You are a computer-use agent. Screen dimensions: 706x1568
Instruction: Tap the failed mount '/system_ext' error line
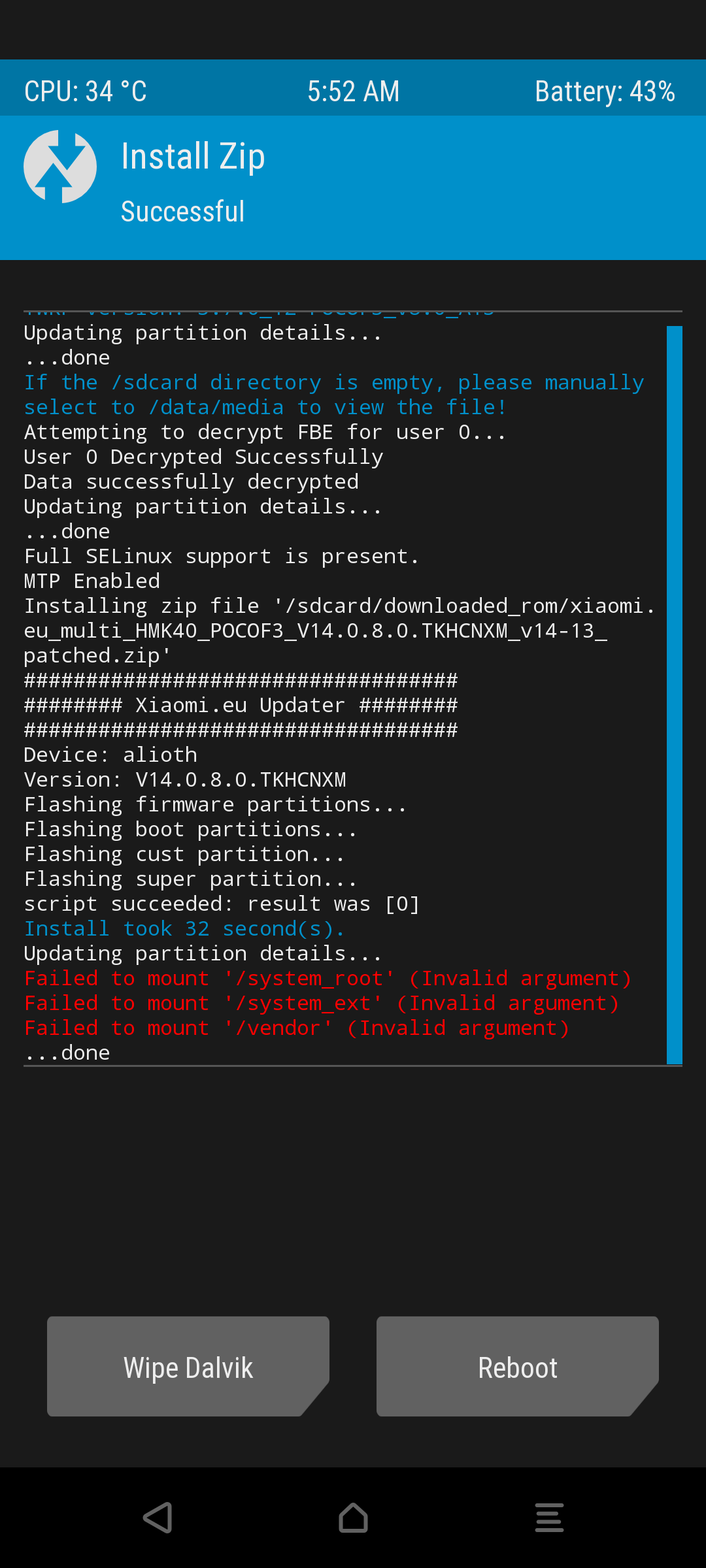tap(322, 1003)
